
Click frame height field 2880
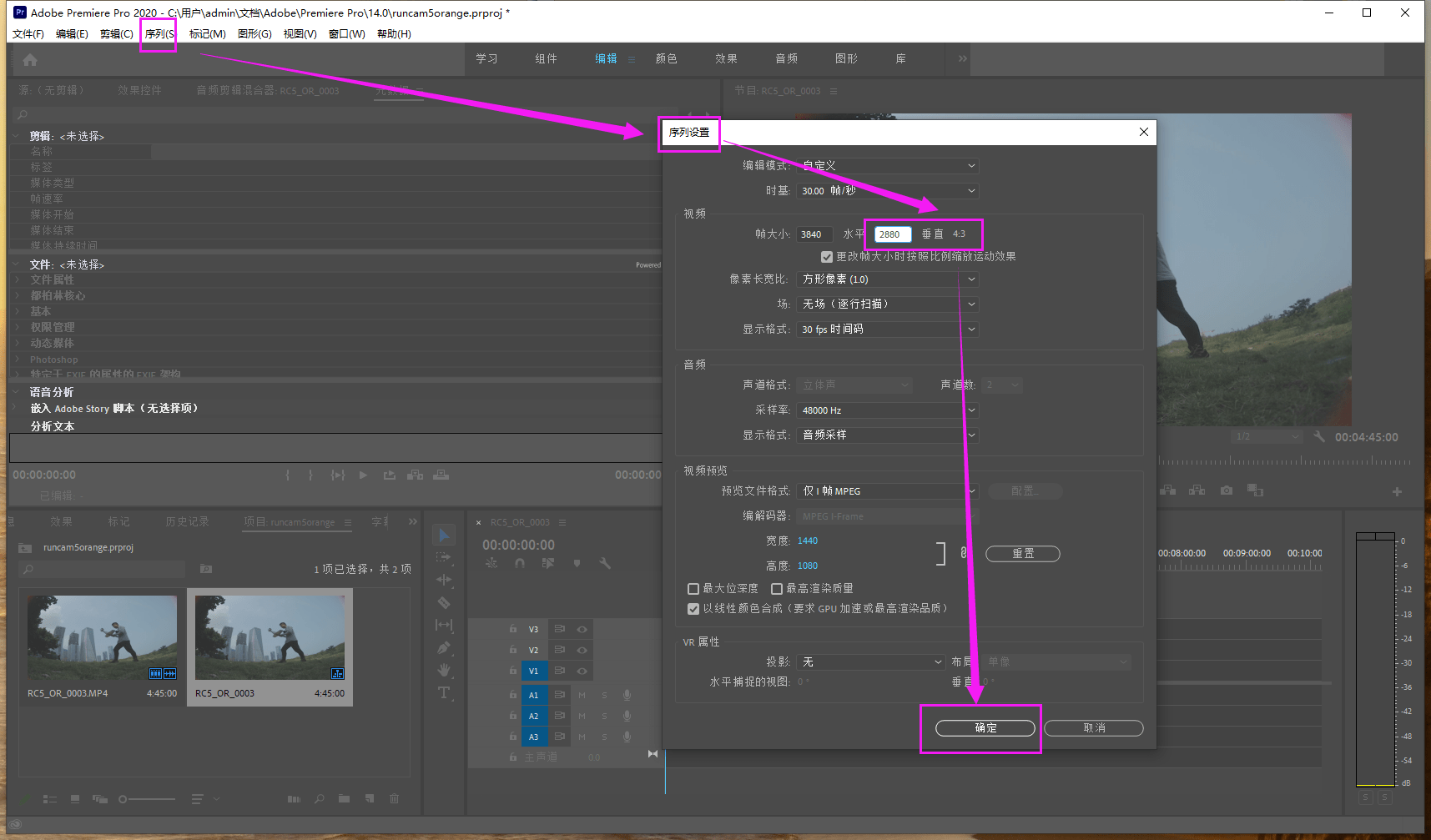[x=892, y=234]
